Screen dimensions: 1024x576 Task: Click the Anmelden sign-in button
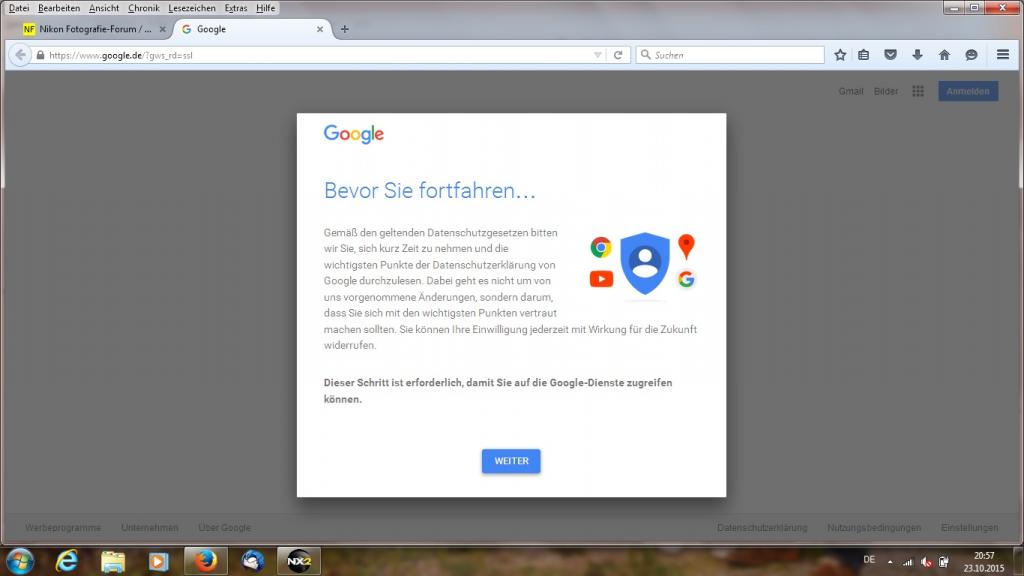pos(968,91)
